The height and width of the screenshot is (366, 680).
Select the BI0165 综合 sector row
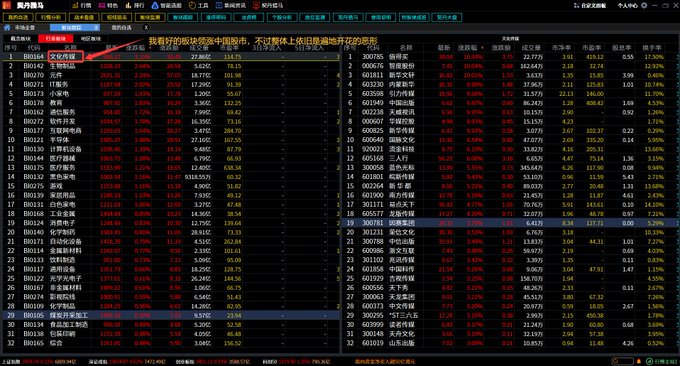pyautogui.click(x=171, y=343)
